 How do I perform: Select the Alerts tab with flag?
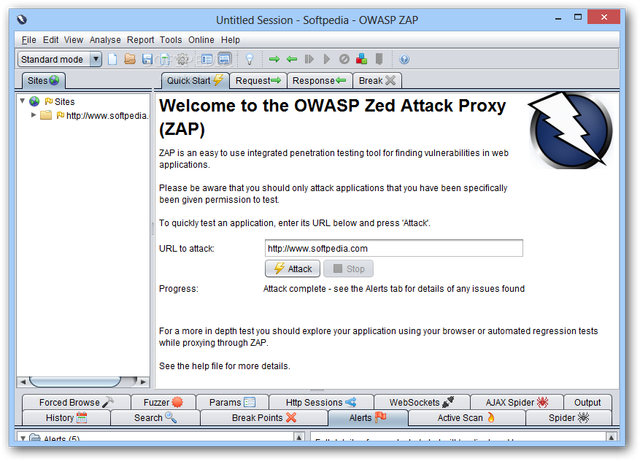[368, 418]
